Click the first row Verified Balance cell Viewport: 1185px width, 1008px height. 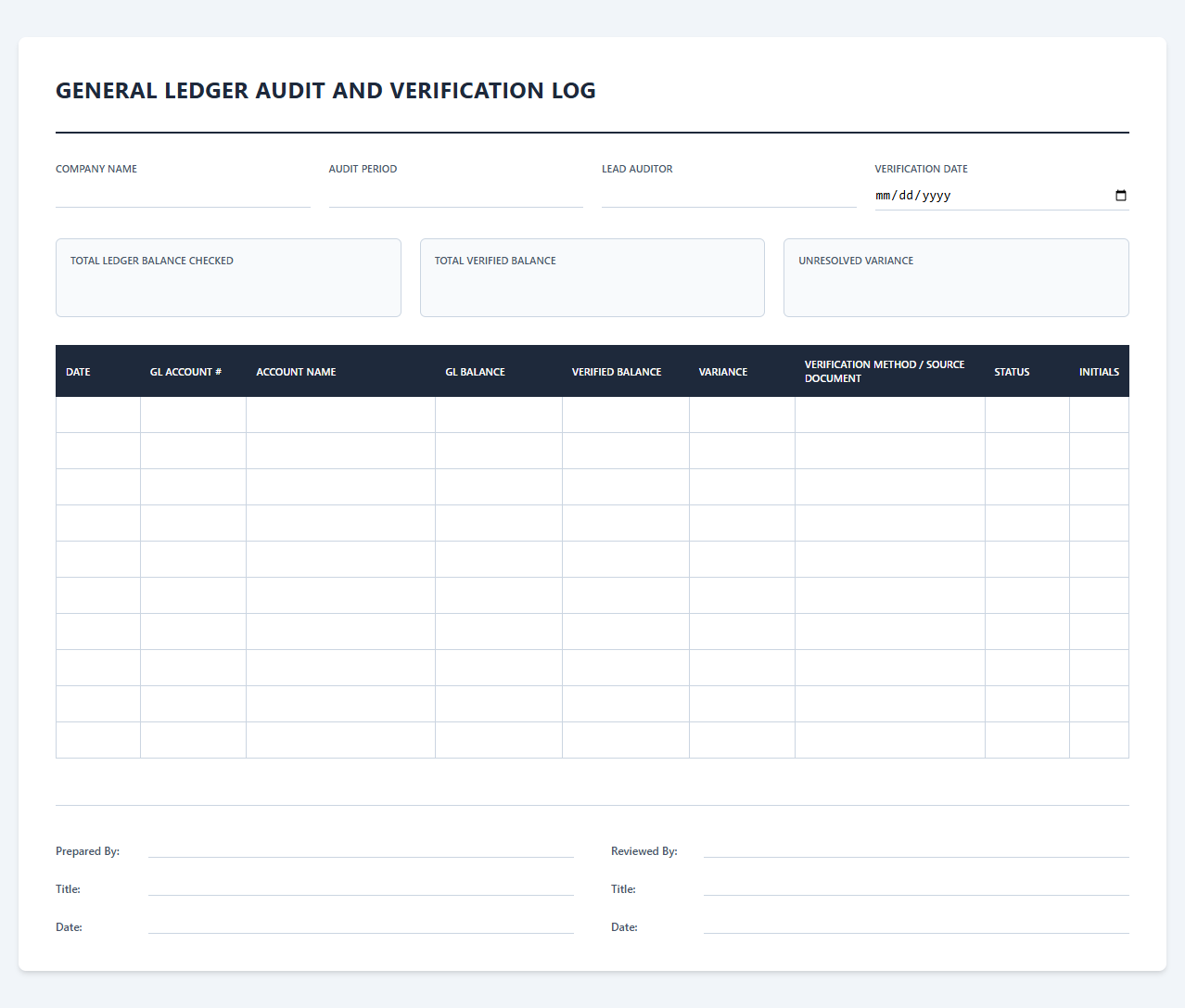pyautogui.click(x=626, y=415)
